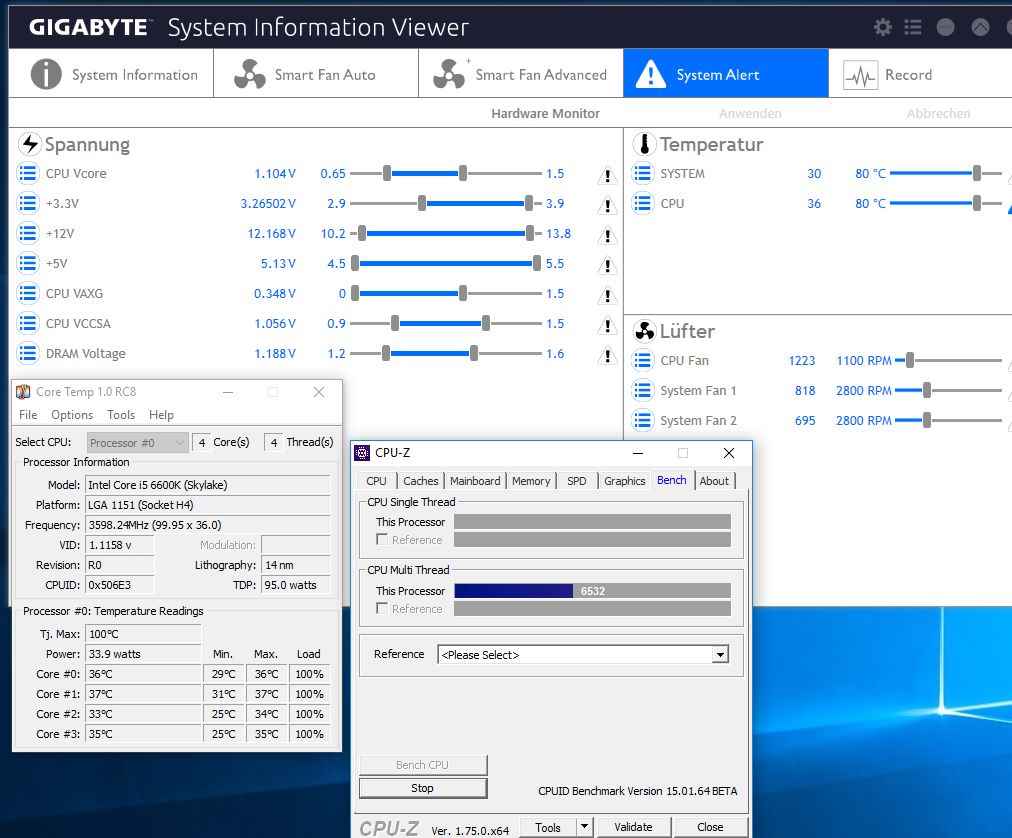1012x838 pixels.
Task: Open the Record tab in System Information Viewer
Action: click(x=888, y=75)
